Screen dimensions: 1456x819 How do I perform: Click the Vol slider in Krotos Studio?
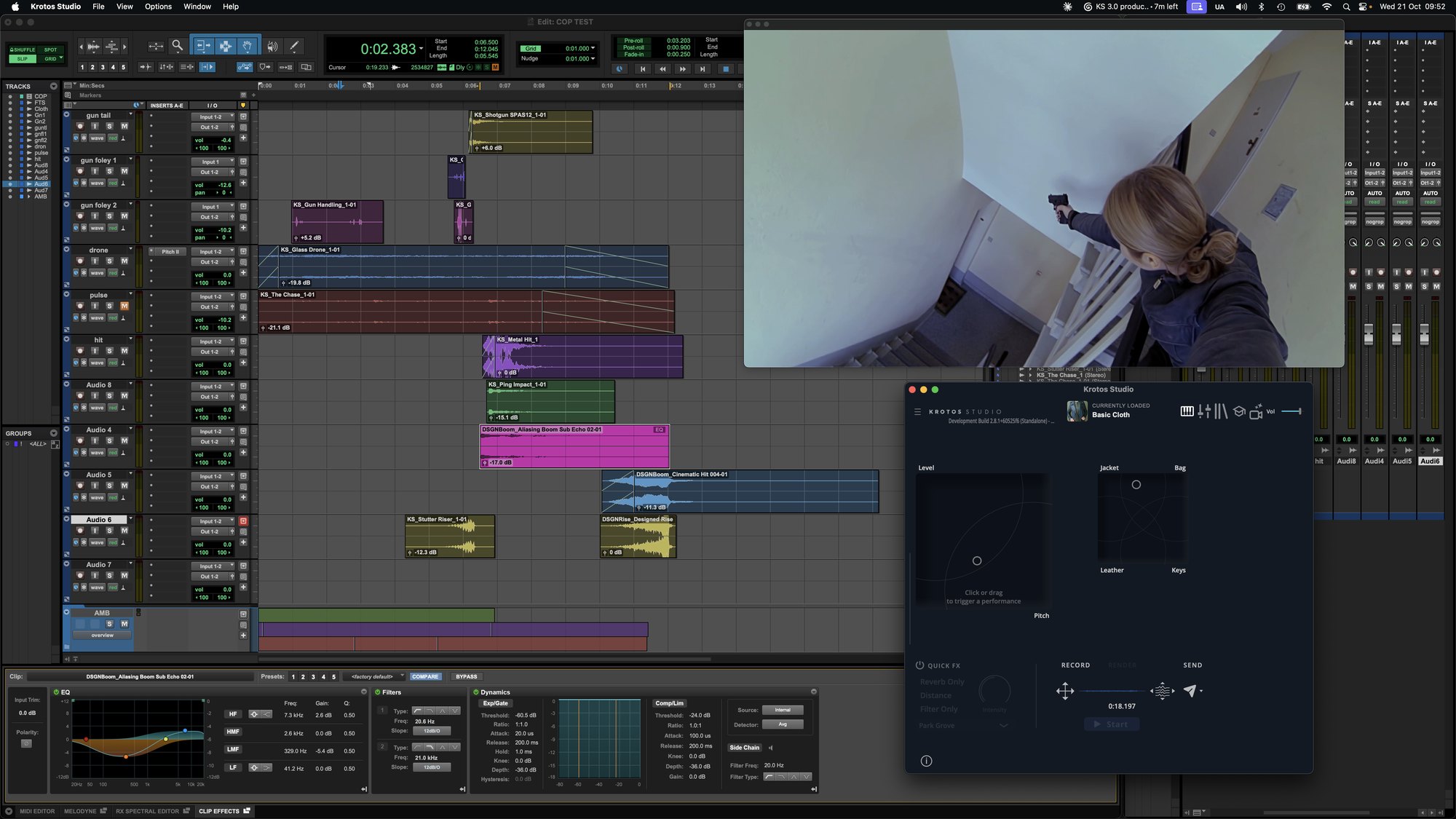[1291, 412]
